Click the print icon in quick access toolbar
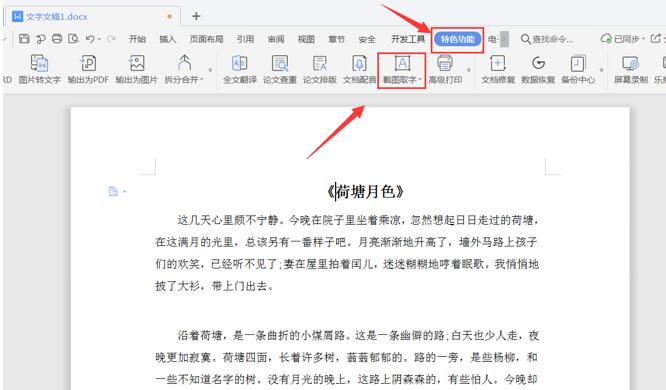The height and width of the screenshot is (390, 666). click(56, 39)
